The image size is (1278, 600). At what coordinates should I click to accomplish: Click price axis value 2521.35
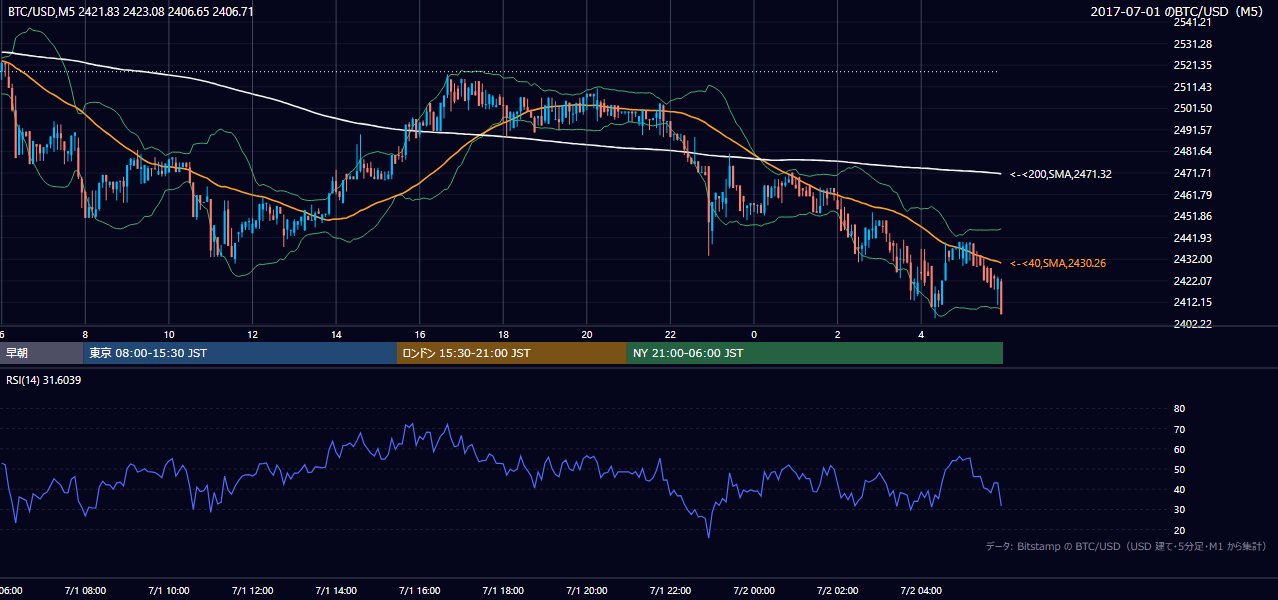(x=1192, y=65)
